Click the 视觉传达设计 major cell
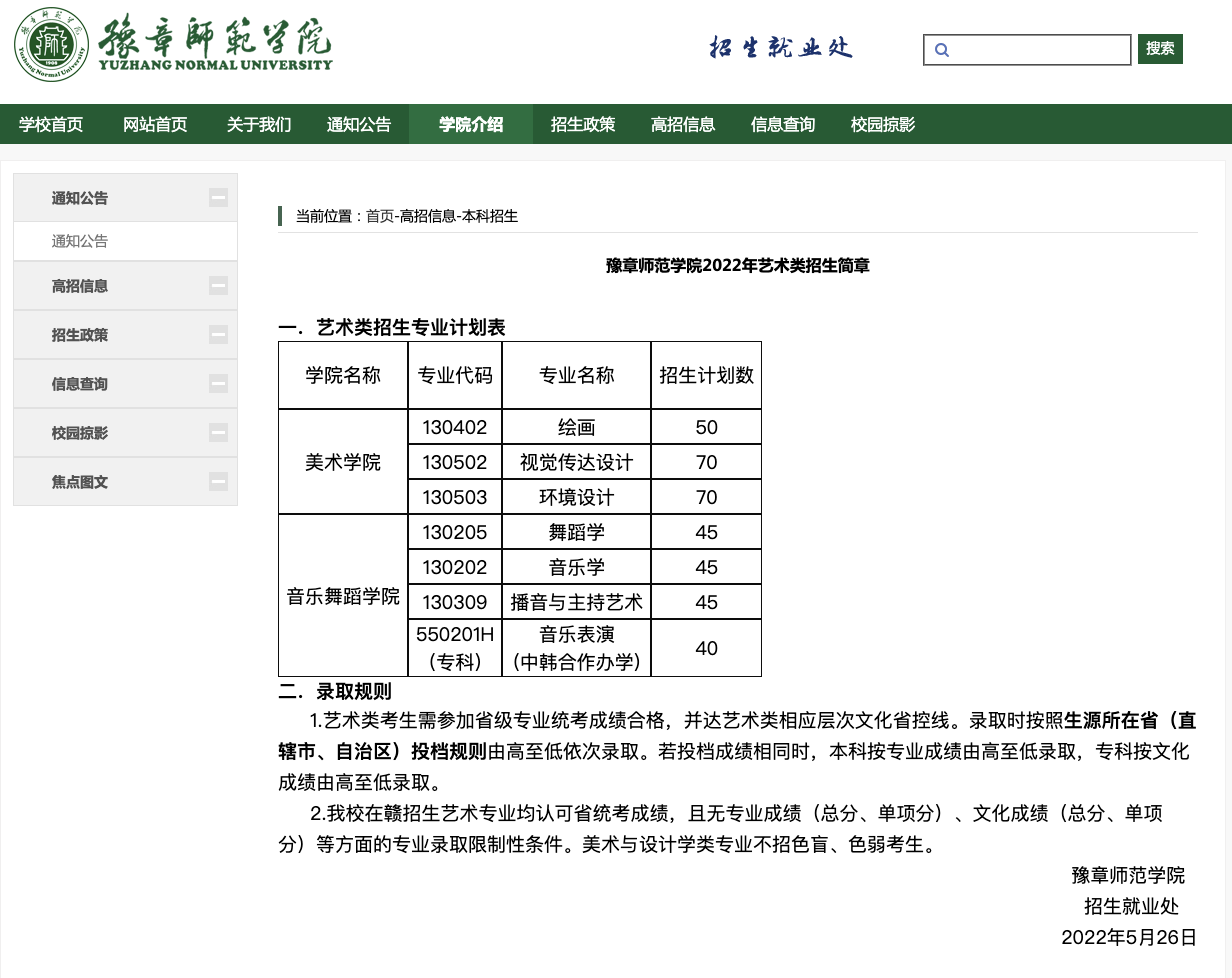This screenshot has height=978, width=1232. coord(577,462)
